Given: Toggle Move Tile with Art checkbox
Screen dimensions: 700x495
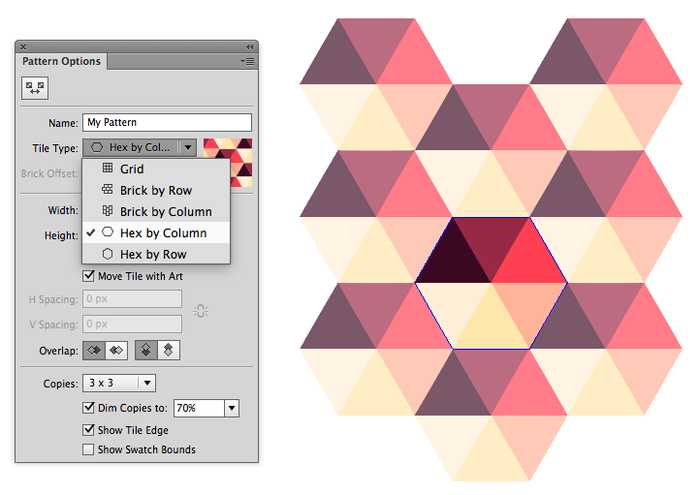Looking at the screenshot, I should click(x=89, y=276).
